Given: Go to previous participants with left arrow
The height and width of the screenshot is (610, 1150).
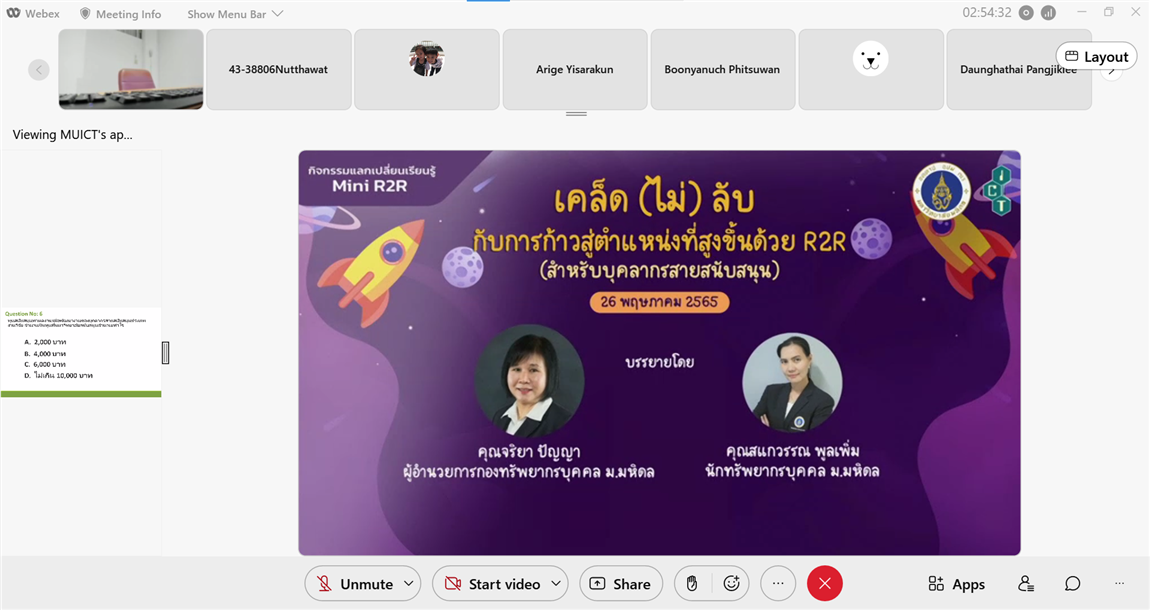Looking at the screenshot, I should (39, 70).
